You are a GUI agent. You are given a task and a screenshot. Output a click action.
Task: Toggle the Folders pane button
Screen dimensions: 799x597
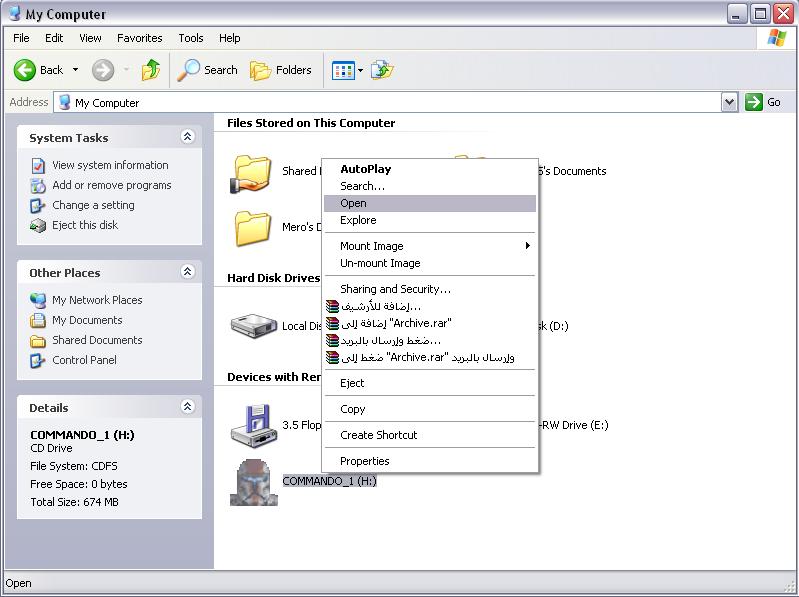281,70
